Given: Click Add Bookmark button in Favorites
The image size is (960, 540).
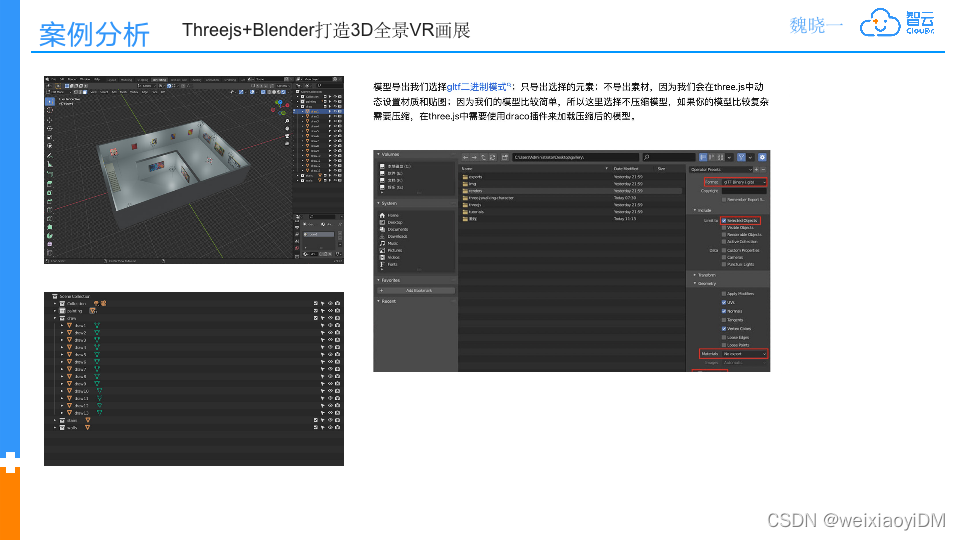Looking at the screenshot, I should [x=416, y=291].
